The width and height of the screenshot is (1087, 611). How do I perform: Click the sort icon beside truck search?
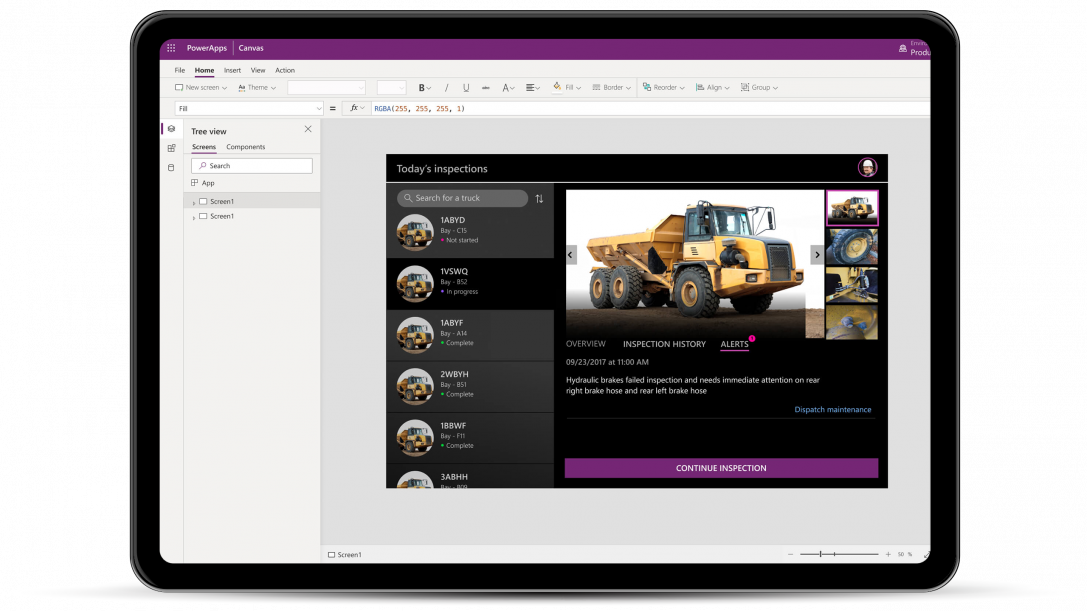point(539,198)
